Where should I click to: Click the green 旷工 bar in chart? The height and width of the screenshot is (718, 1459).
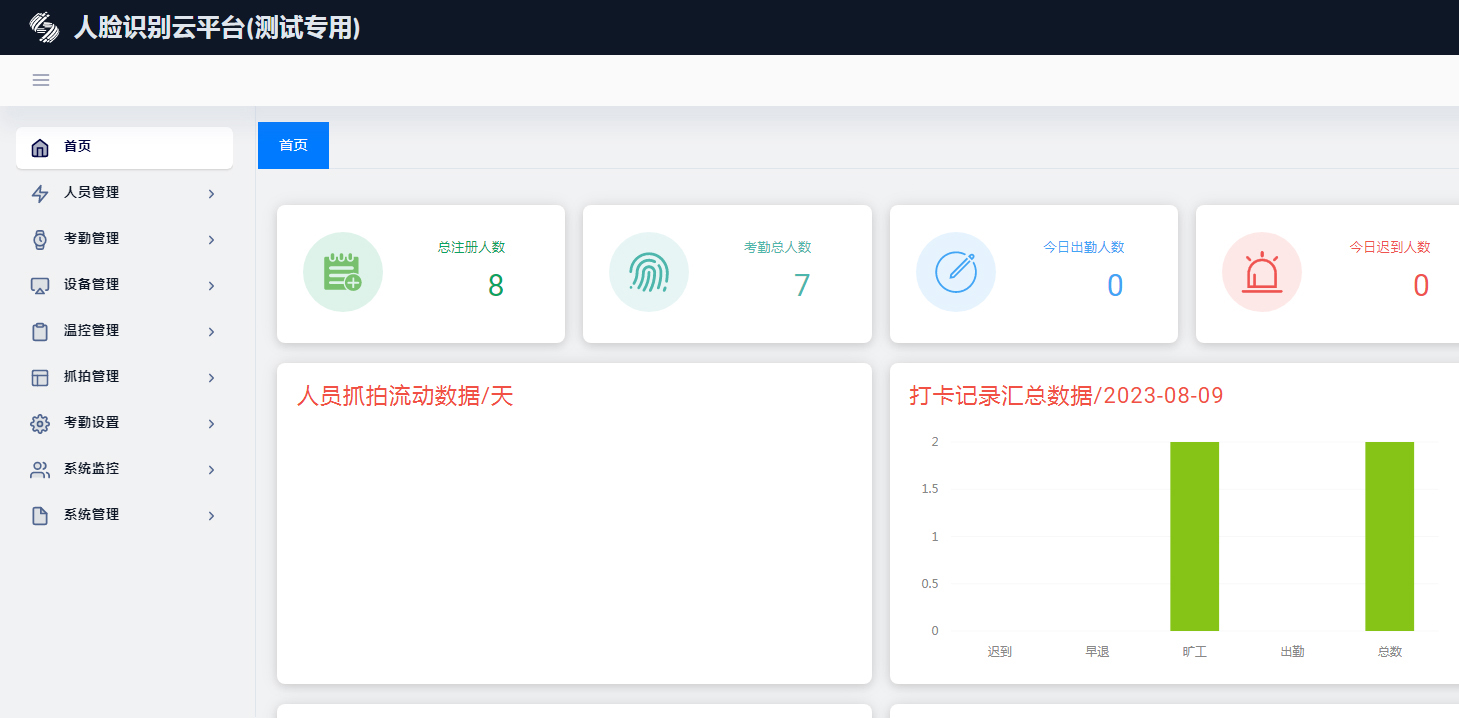point(1194,536)
